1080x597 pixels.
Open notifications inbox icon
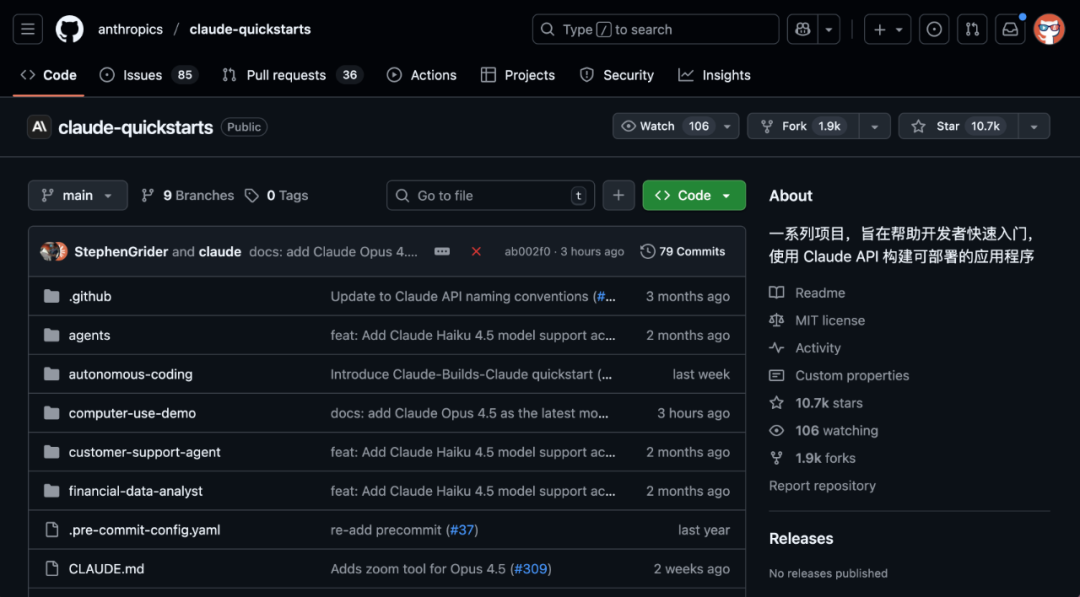1010,29
